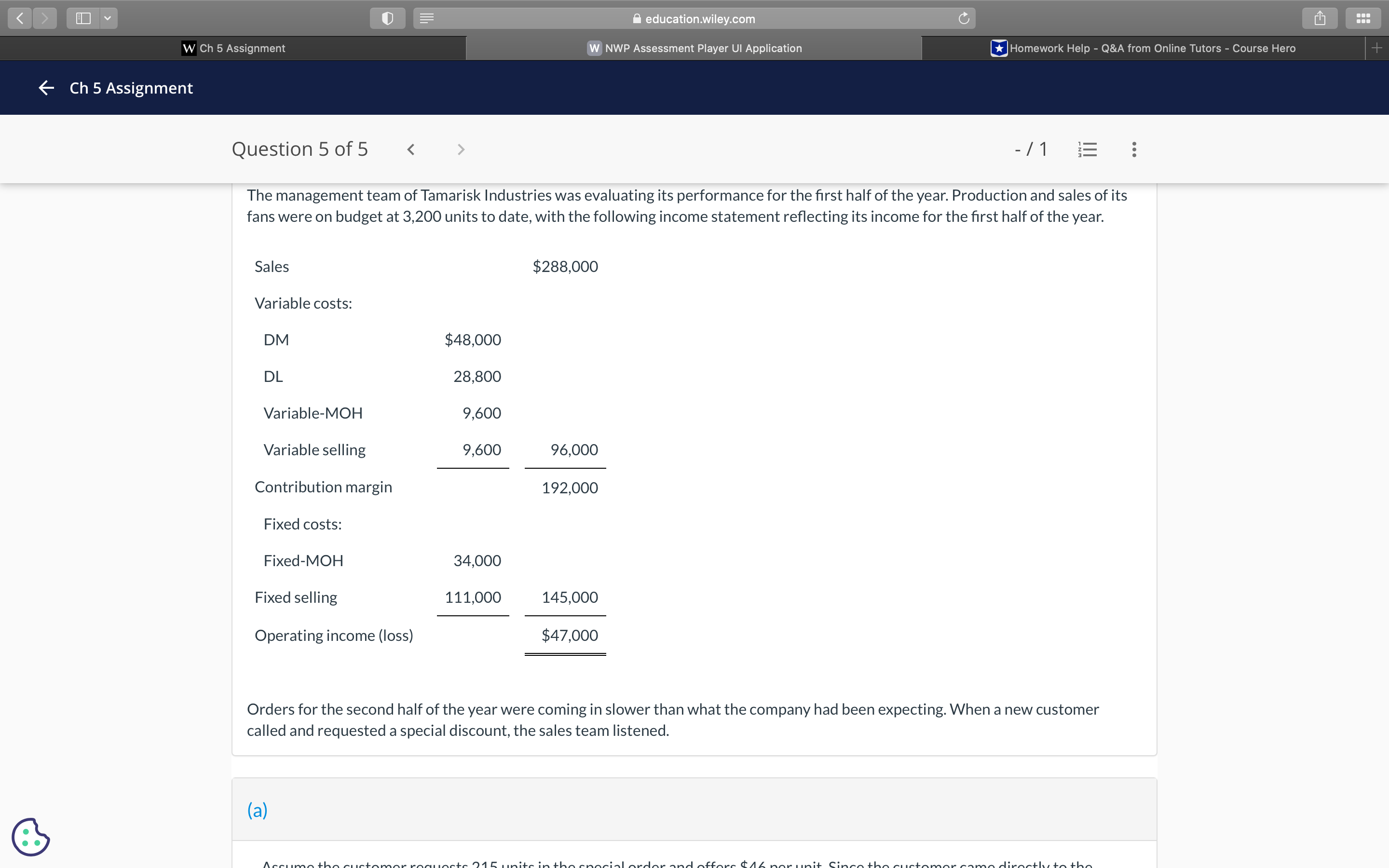Show tab overview grid in Safari
This screenshot has height=868, width=1389.
(1363, 18)
